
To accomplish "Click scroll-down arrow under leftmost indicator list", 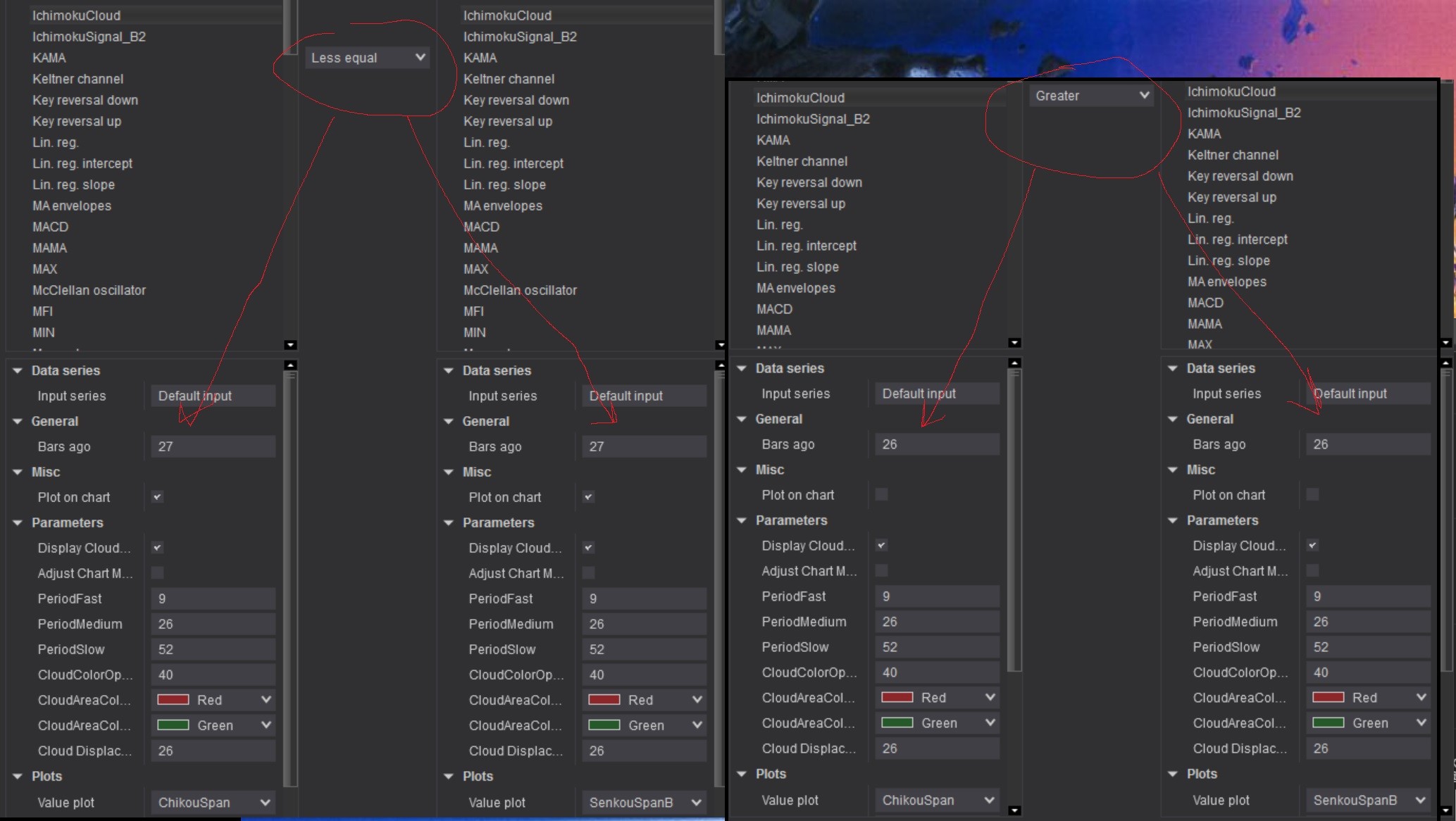I will click(x=290, y=345).
